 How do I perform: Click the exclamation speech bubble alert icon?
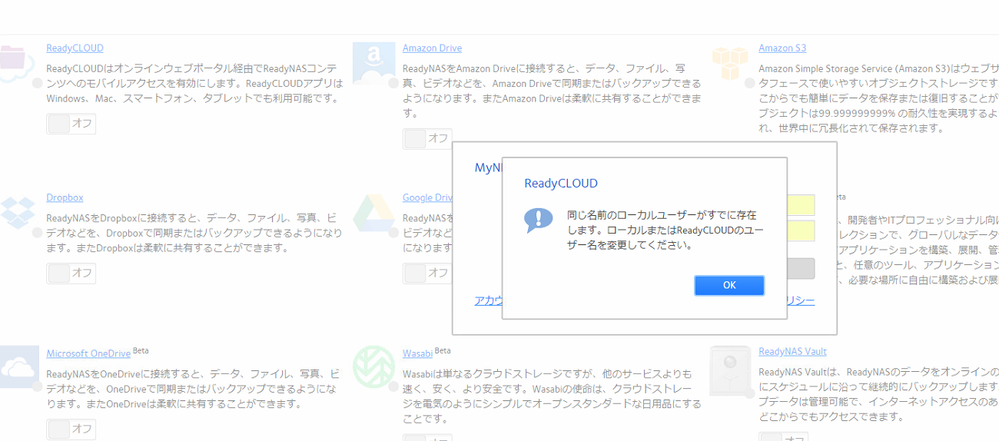[538, 219]
